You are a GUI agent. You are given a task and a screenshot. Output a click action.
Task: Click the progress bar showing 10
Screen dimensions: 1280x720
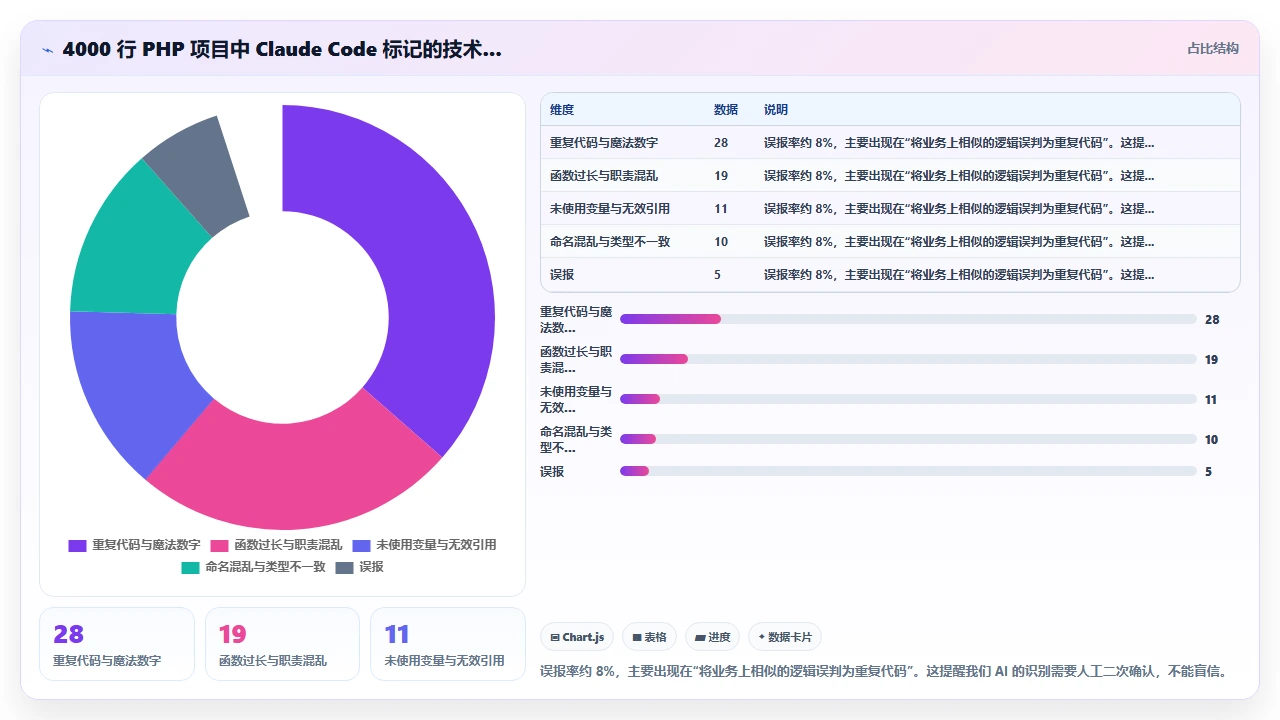point(908,439)
